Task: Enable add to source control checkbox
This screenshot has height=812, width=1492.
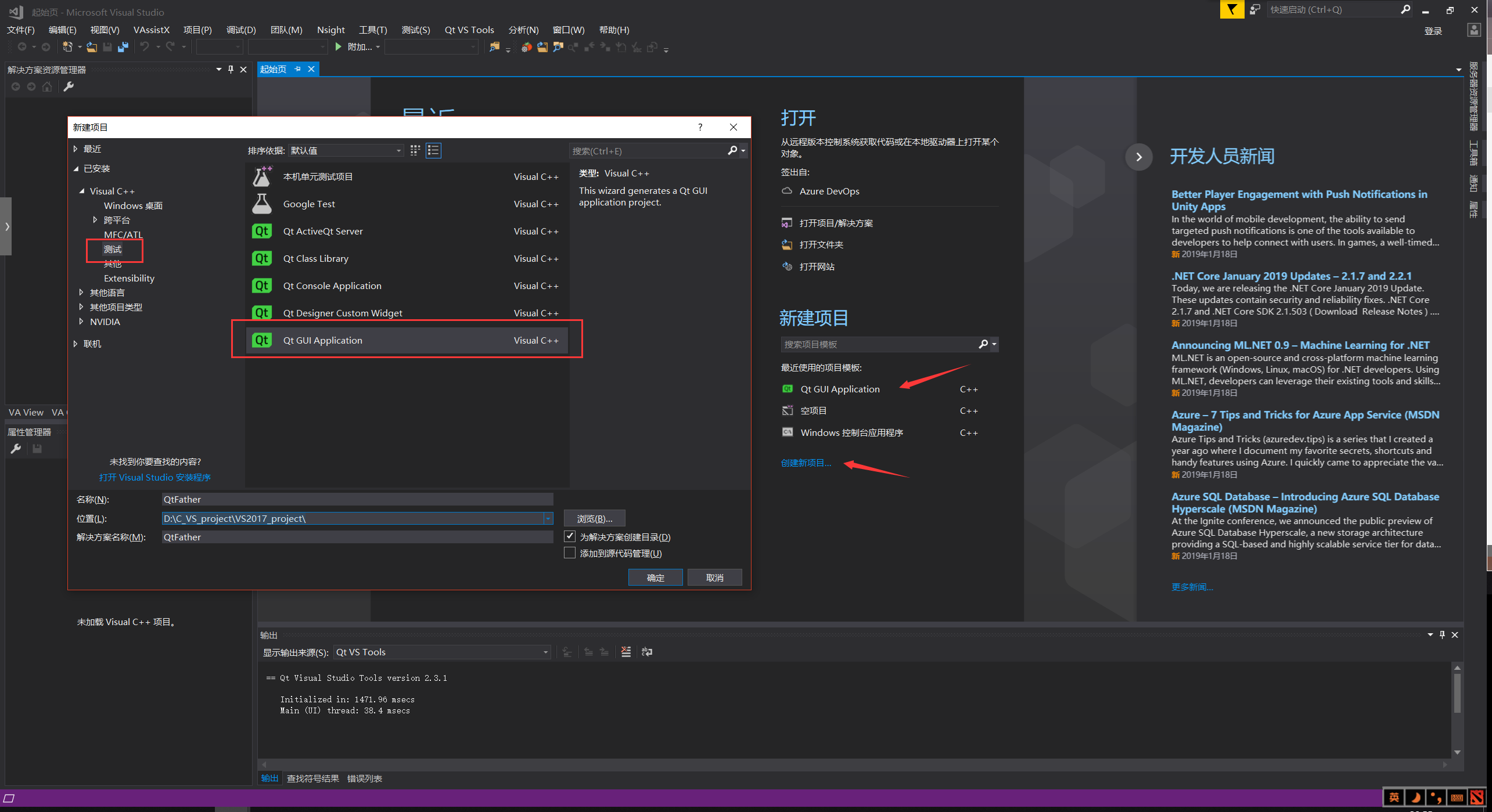Action: [570, 553]
